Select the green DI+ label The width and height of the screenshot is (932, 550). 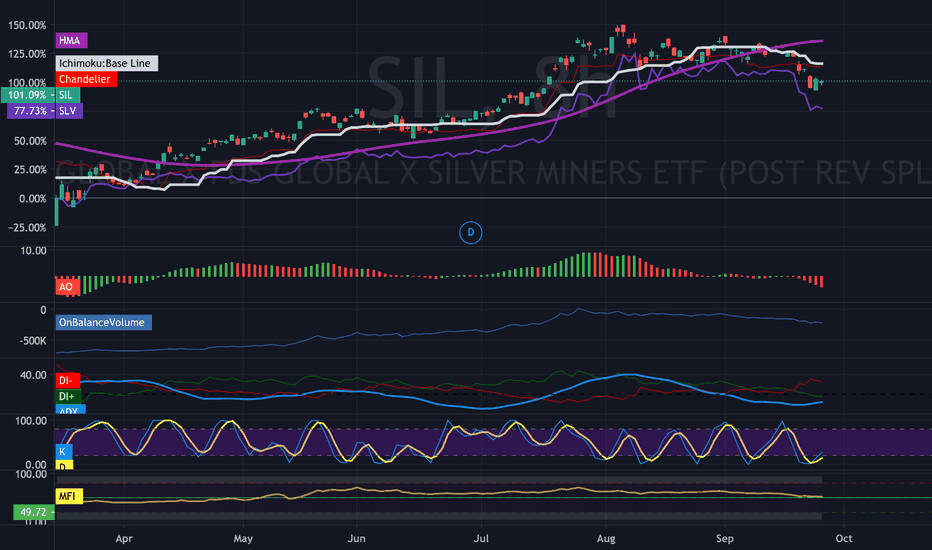[68, 396]
